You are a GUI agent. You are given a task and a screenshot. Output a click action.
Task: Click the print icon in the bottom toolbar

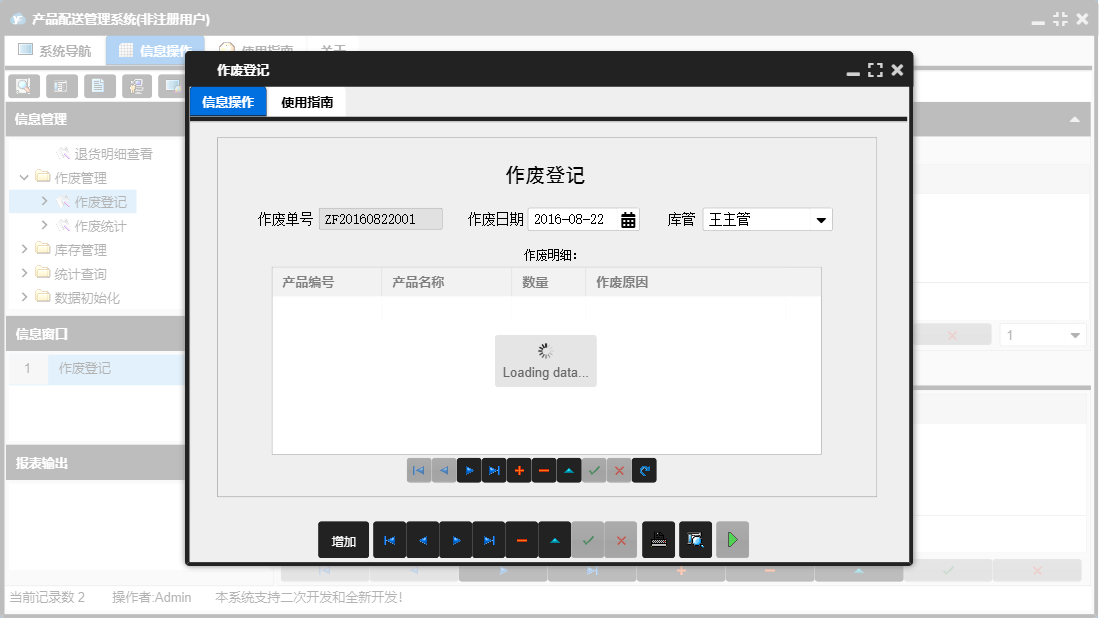[656, 540]
